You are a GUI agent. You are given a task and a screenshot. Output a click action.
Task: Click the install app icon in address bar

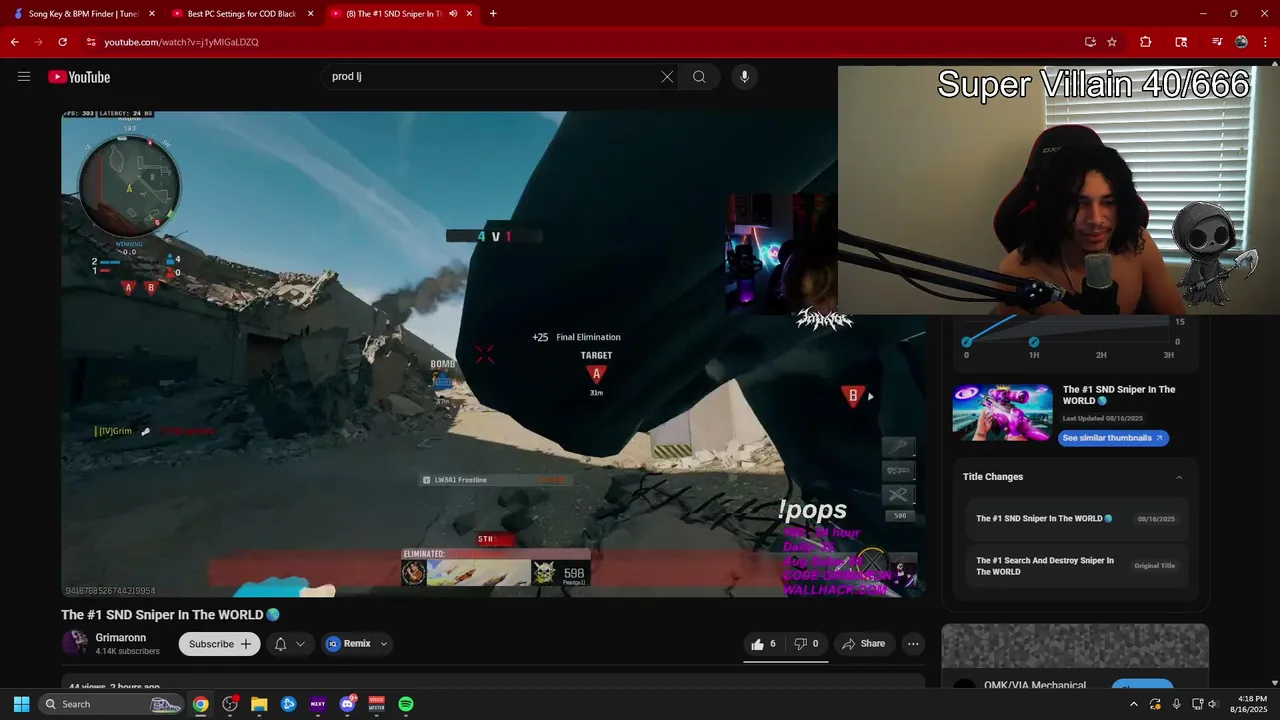tap(1090, 42)
